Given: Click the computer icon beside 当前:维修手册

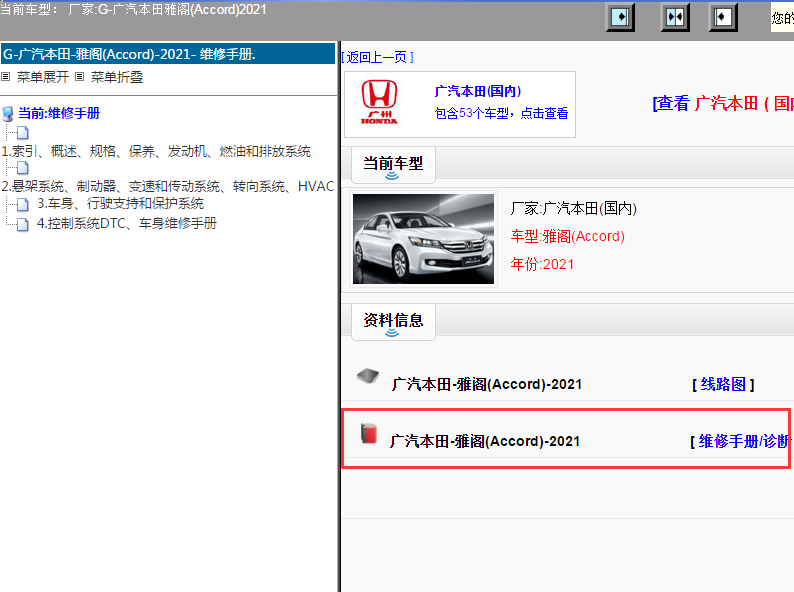Looking at the screenshot, I should 8,114.
